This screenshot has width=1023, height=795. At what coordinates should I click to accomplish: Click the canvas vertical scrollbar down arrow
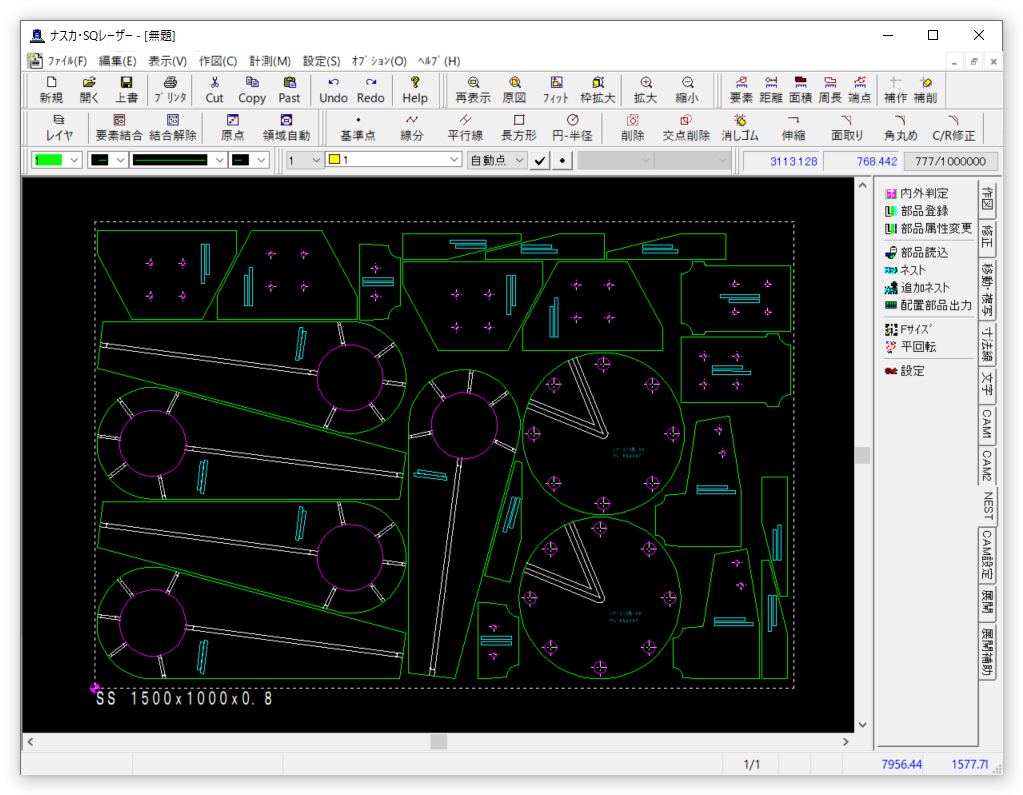pos(863,725)
